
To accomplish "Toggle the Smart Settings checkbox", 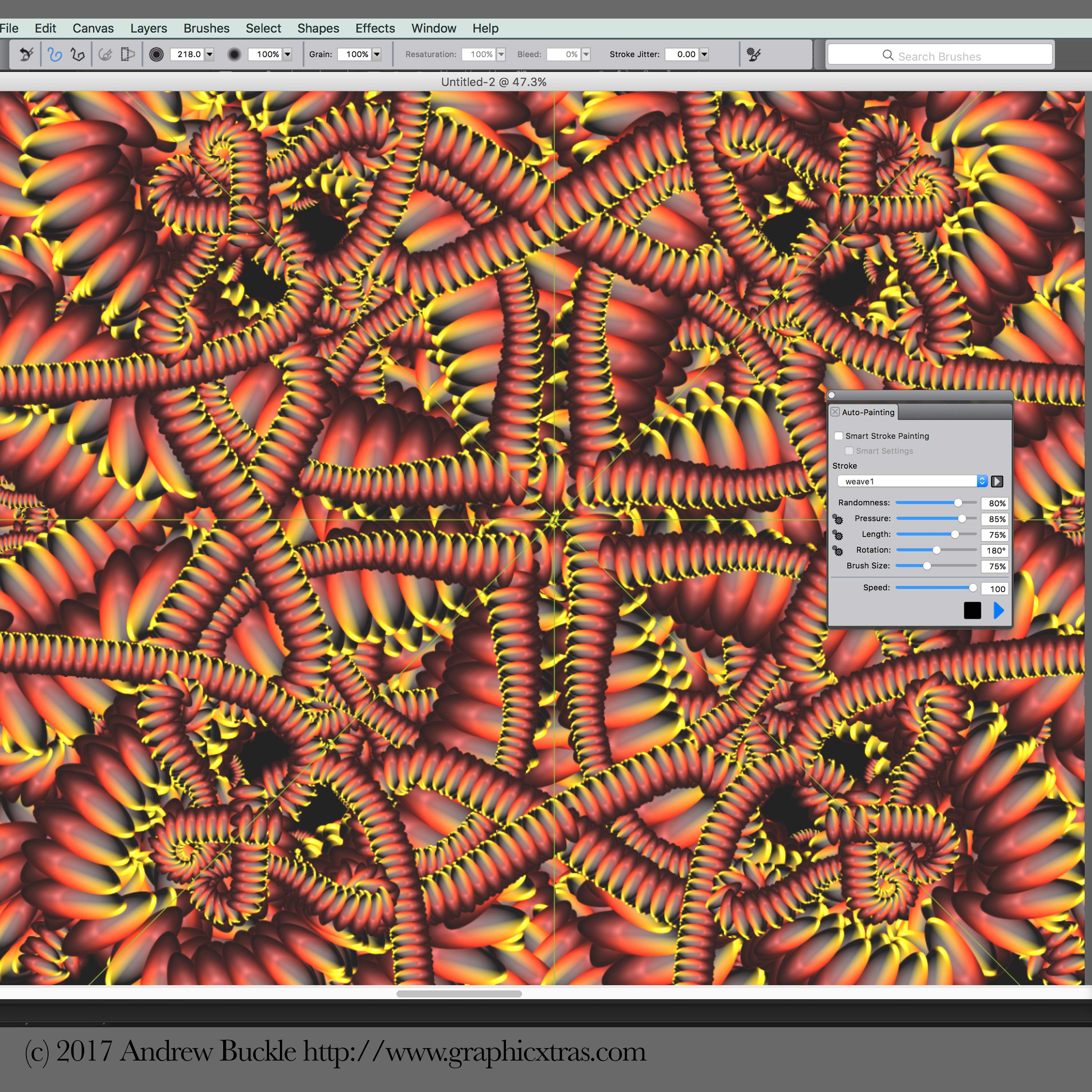I will [849, 451].
